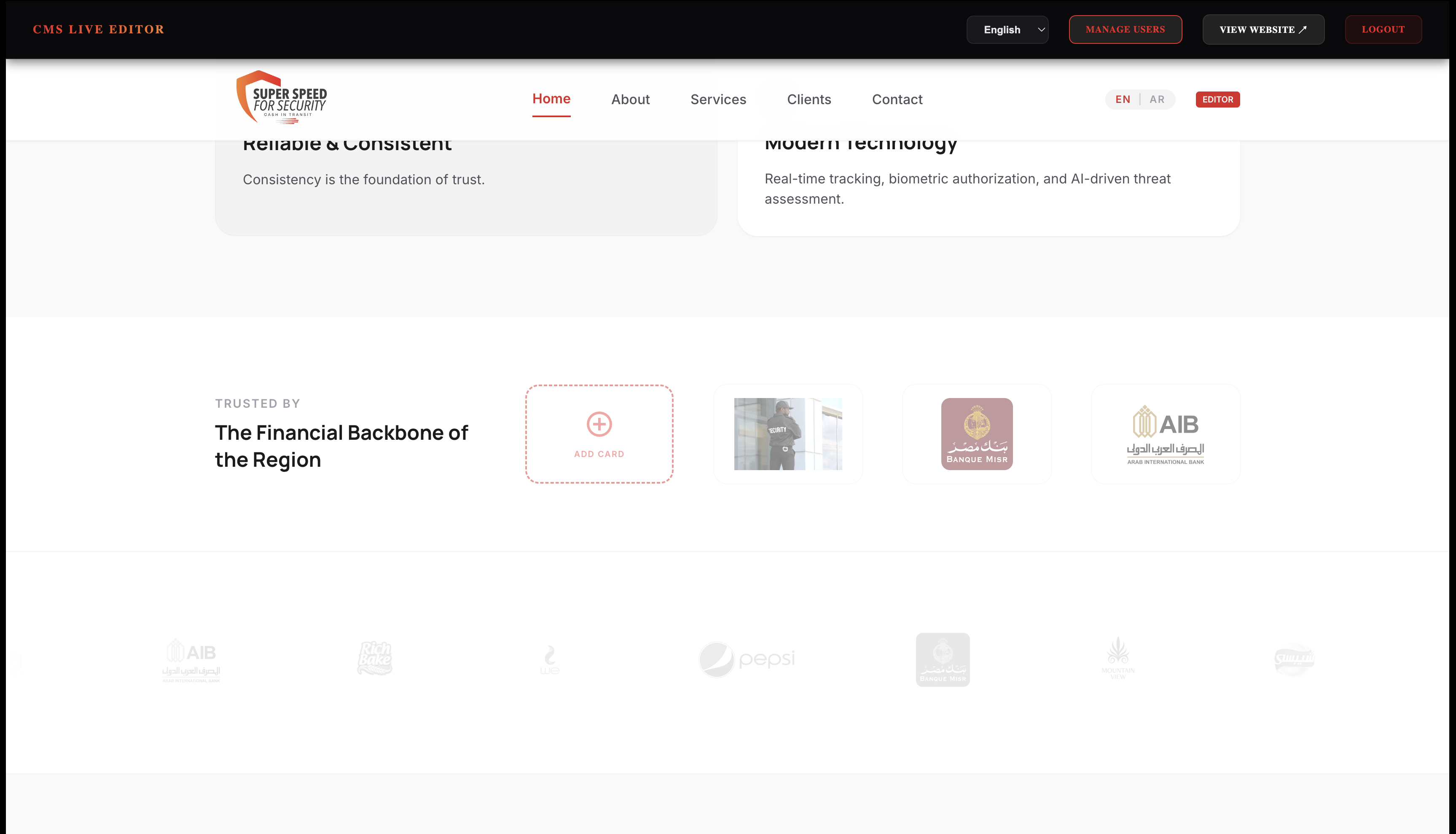The height and width of the screenshot is (834, 1456).
Task: Click the red Editor badge
Action: [1217, 99]
